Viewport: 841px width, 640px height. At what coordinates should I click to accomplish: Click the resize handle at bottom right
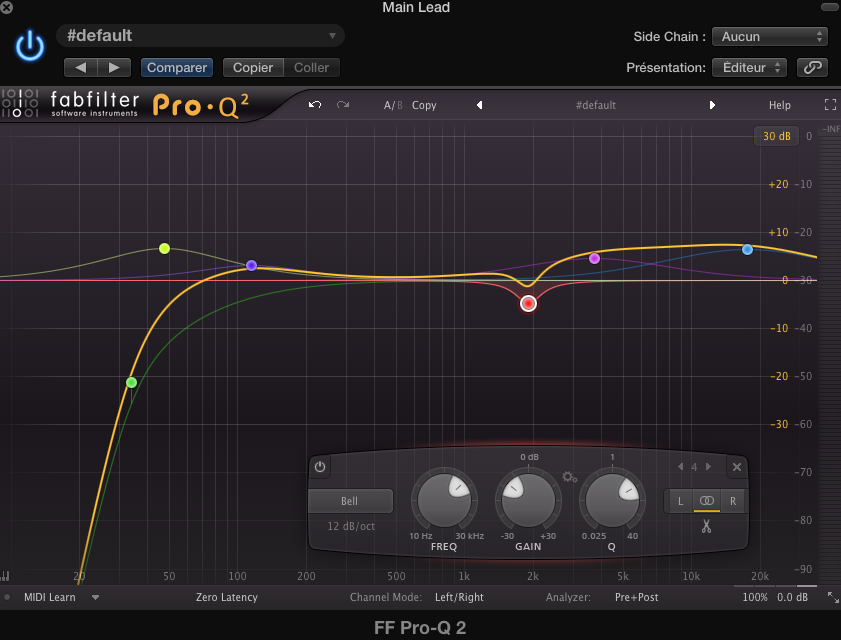[833, 597]
